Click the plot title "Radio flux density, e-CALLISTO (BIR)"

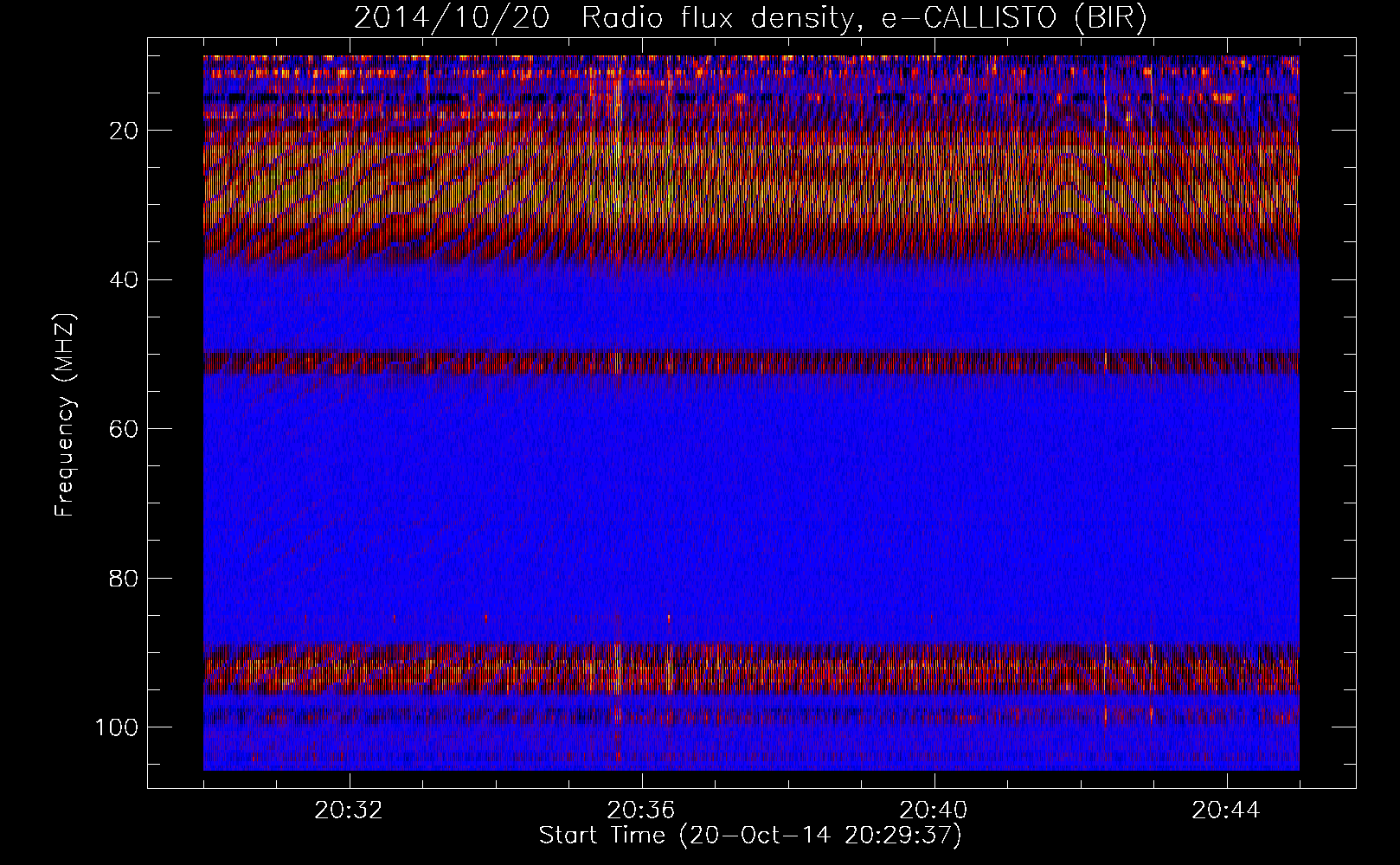864,18
